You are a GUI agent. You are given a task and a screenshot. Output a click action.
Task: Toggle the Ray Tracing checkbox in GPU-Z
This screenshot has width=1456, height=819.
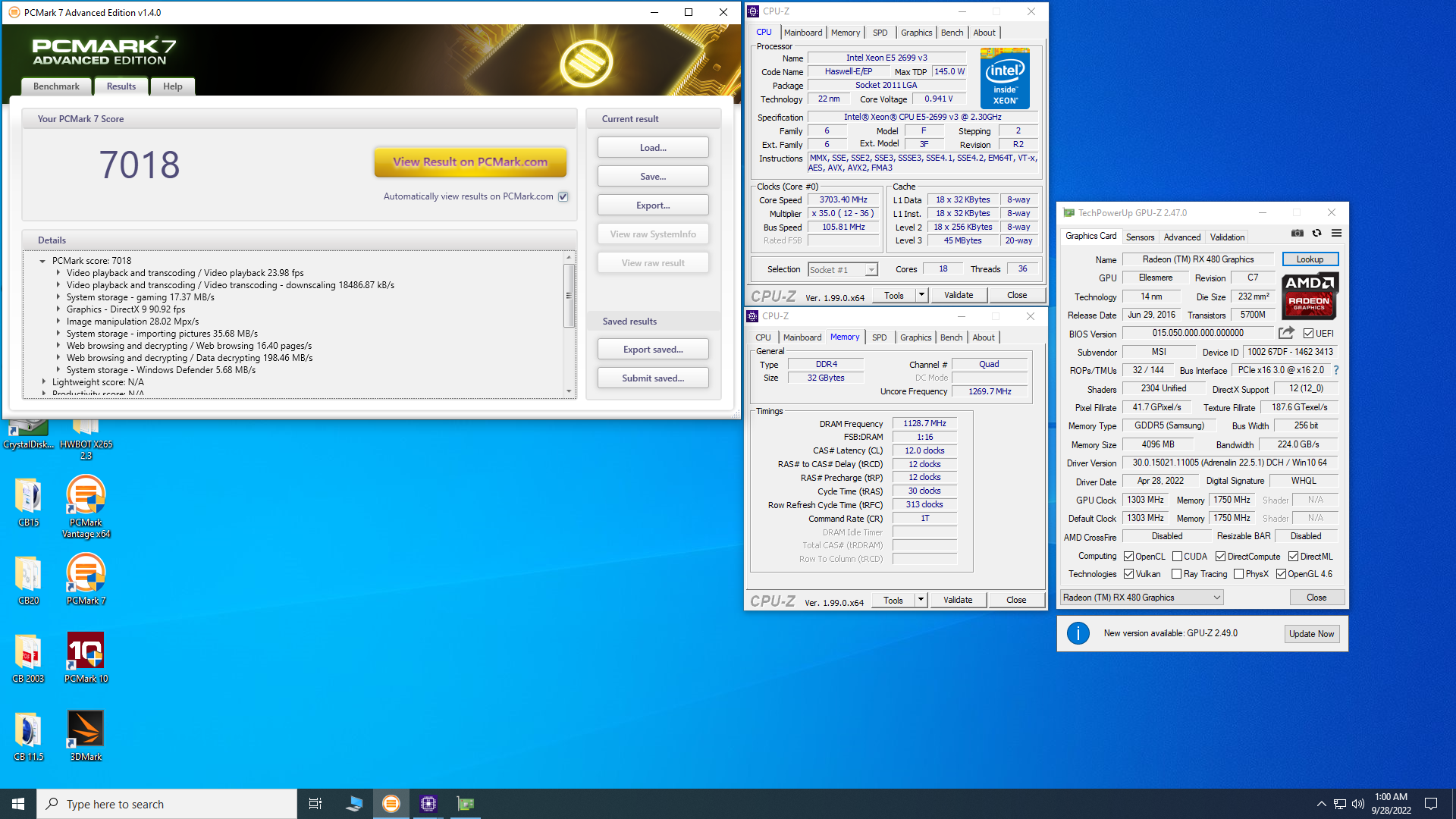(1177, 574)
